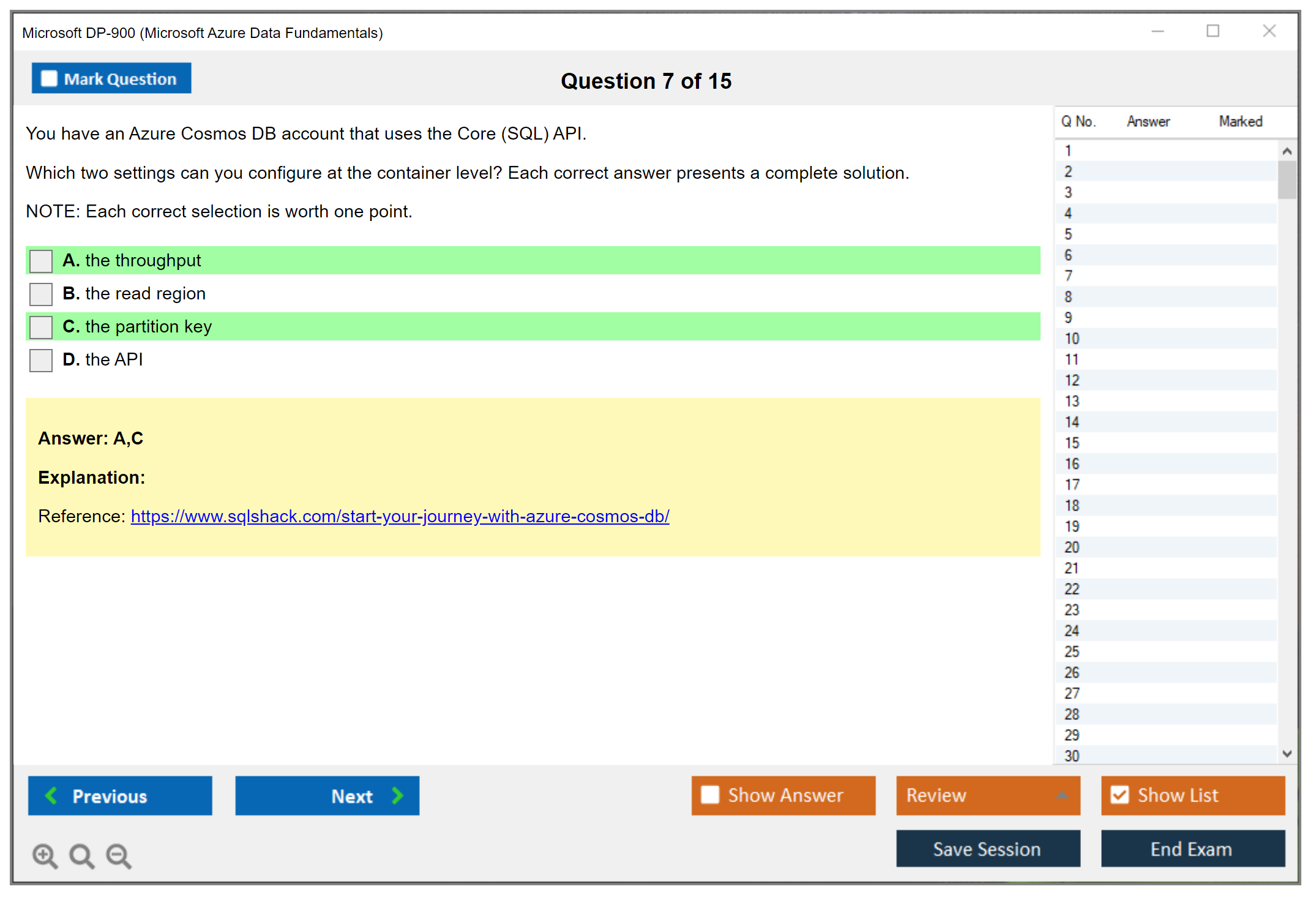Click the green left arrow on Previous
This screenshot has height=900, width=1316.
[x=52, y=795]
